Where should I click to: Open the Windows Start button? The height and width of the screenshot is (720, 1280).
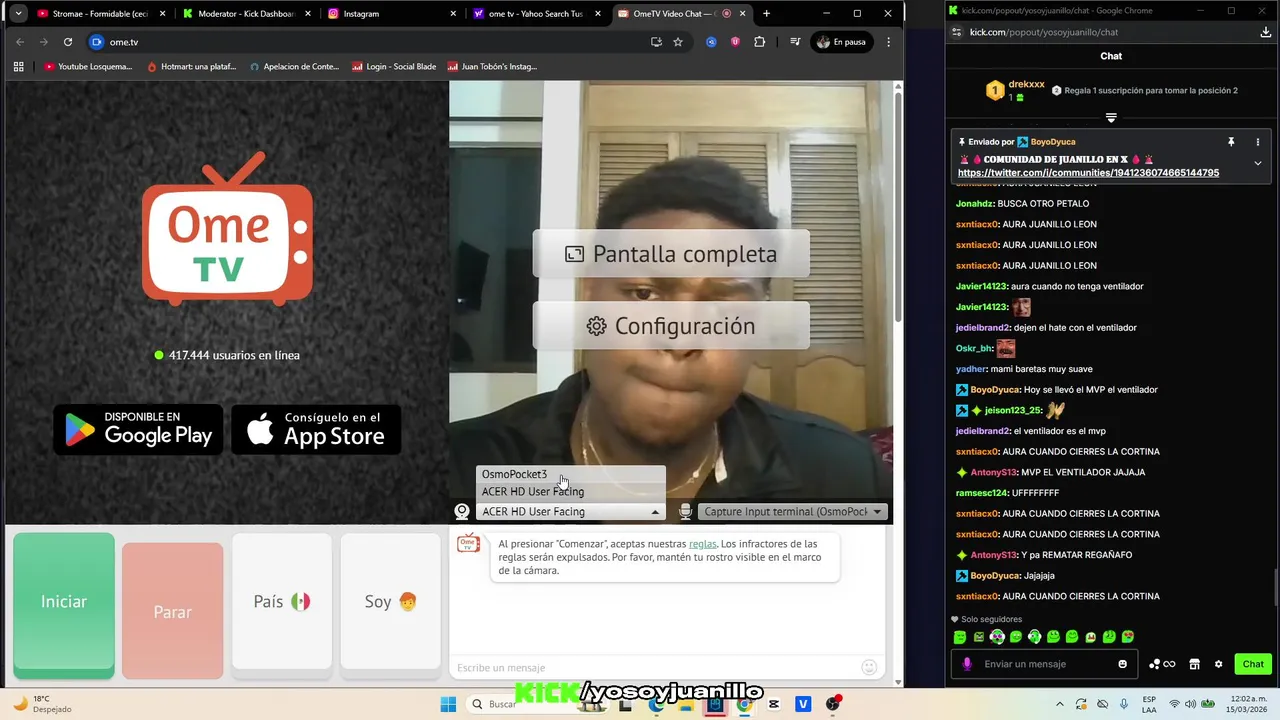click(448, 704)
